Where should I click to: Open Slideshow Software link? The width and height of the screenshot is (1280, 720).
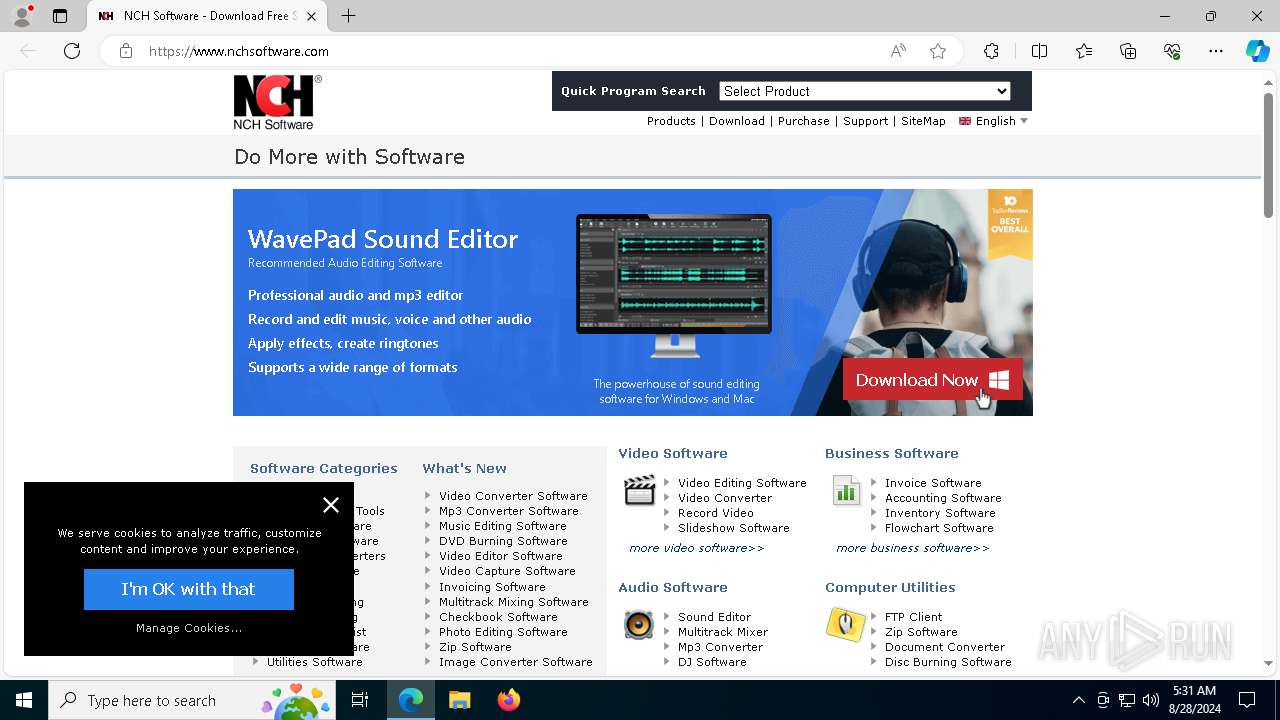point(734,528)
